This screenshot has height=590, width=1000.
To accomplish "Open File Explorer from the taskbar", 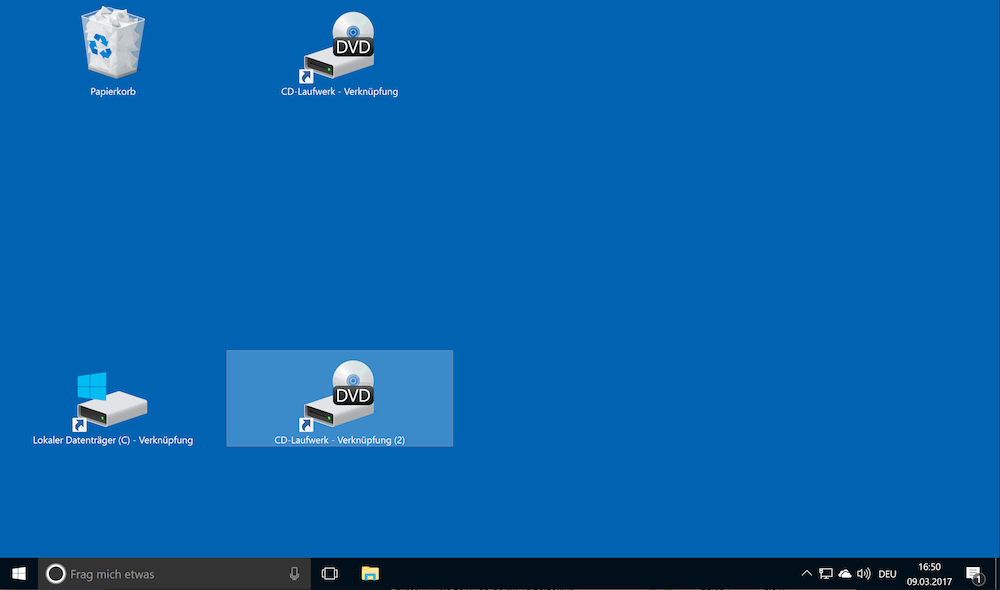I will pyautogui.click(x=370, y=573).
